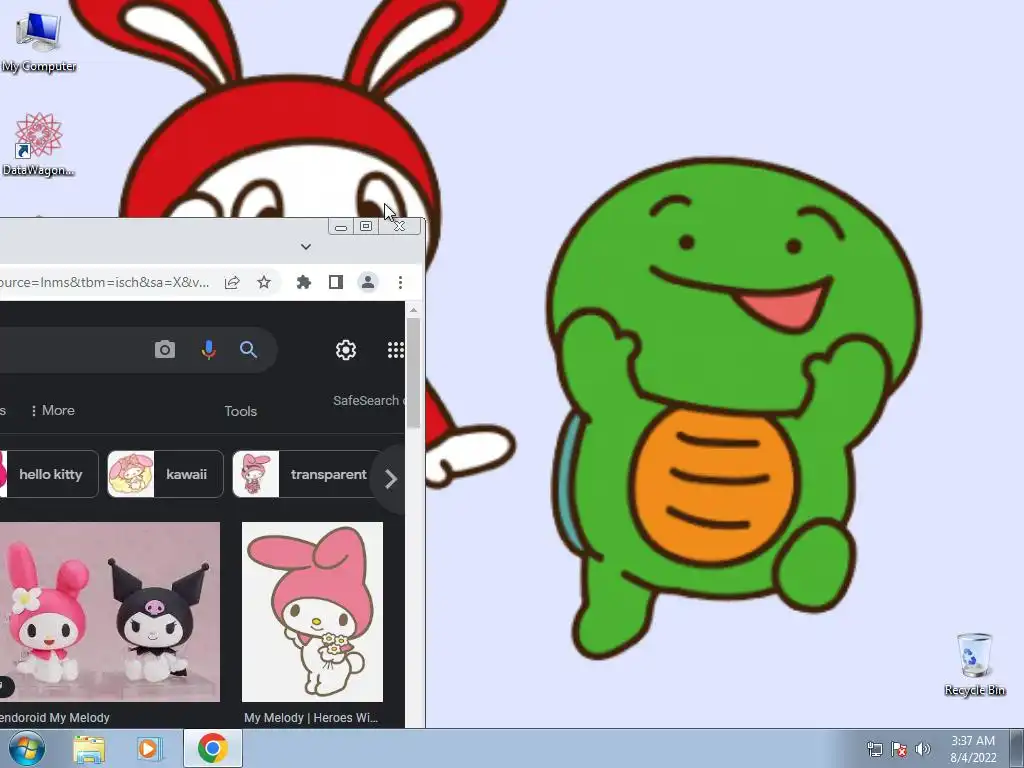Image resolution: width=1024 pixels, height=768 pixels.
Task: Open the volume speaker tray icon
Action: (x=923, y=749)
